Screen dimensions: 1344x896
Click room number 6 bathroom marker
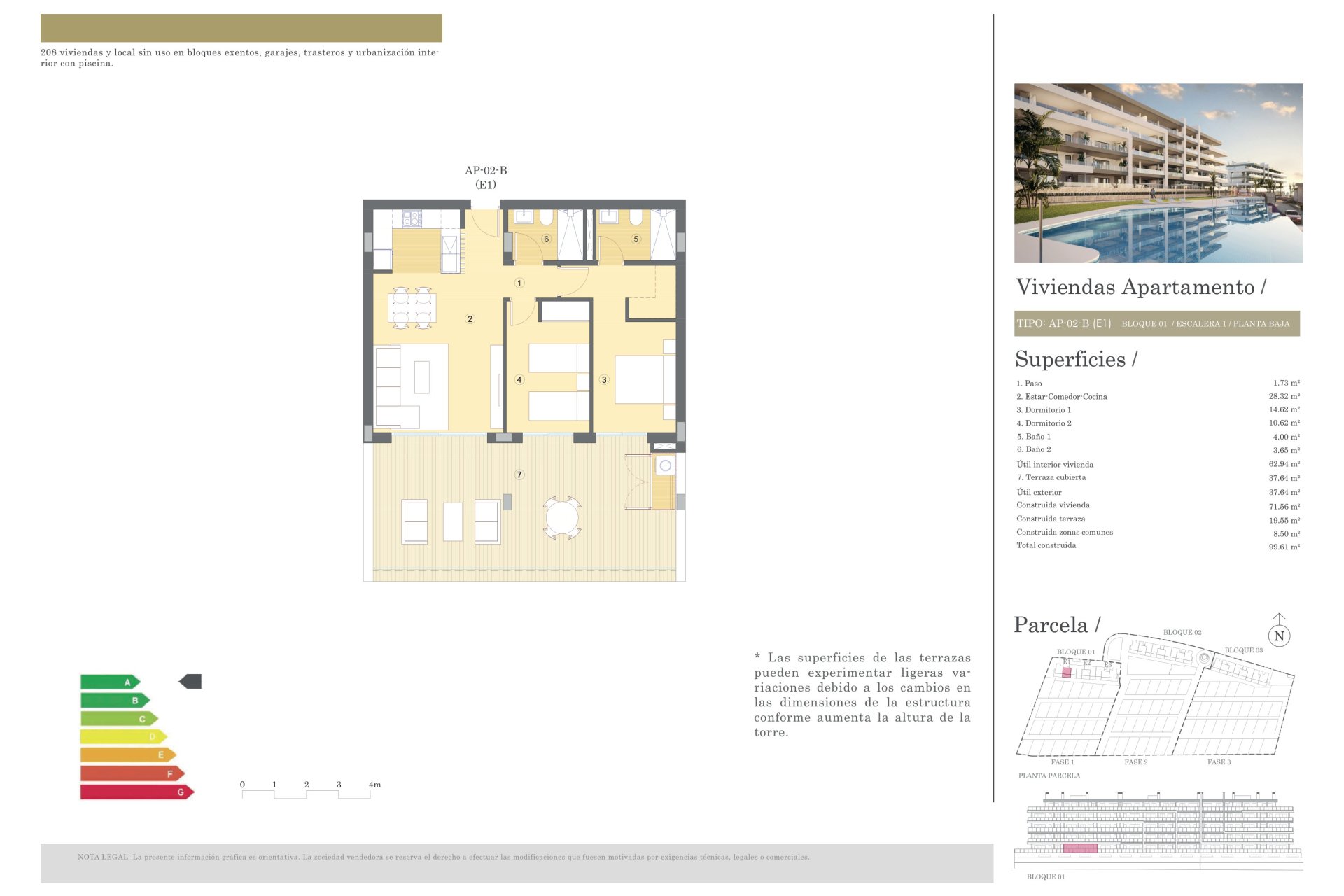[547, 239]
